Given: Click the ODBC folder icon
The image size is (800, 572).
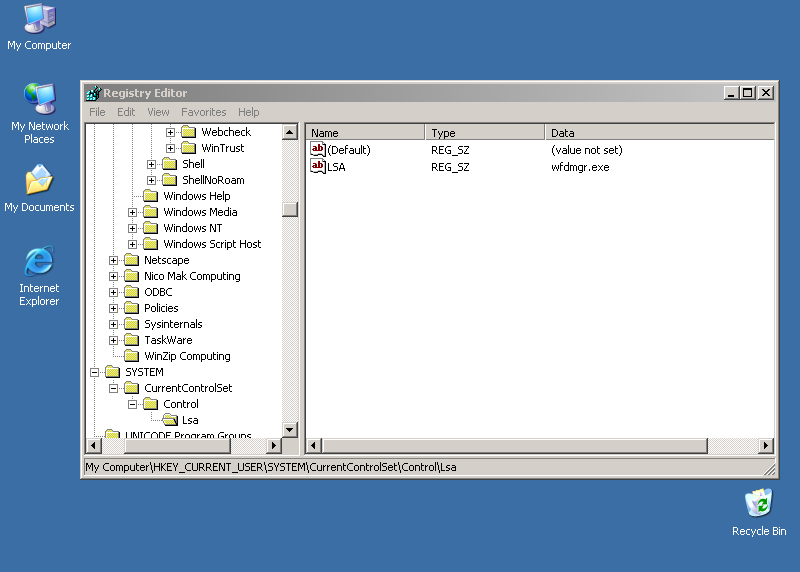Looking at the screenshot, I should click(132, 292).
